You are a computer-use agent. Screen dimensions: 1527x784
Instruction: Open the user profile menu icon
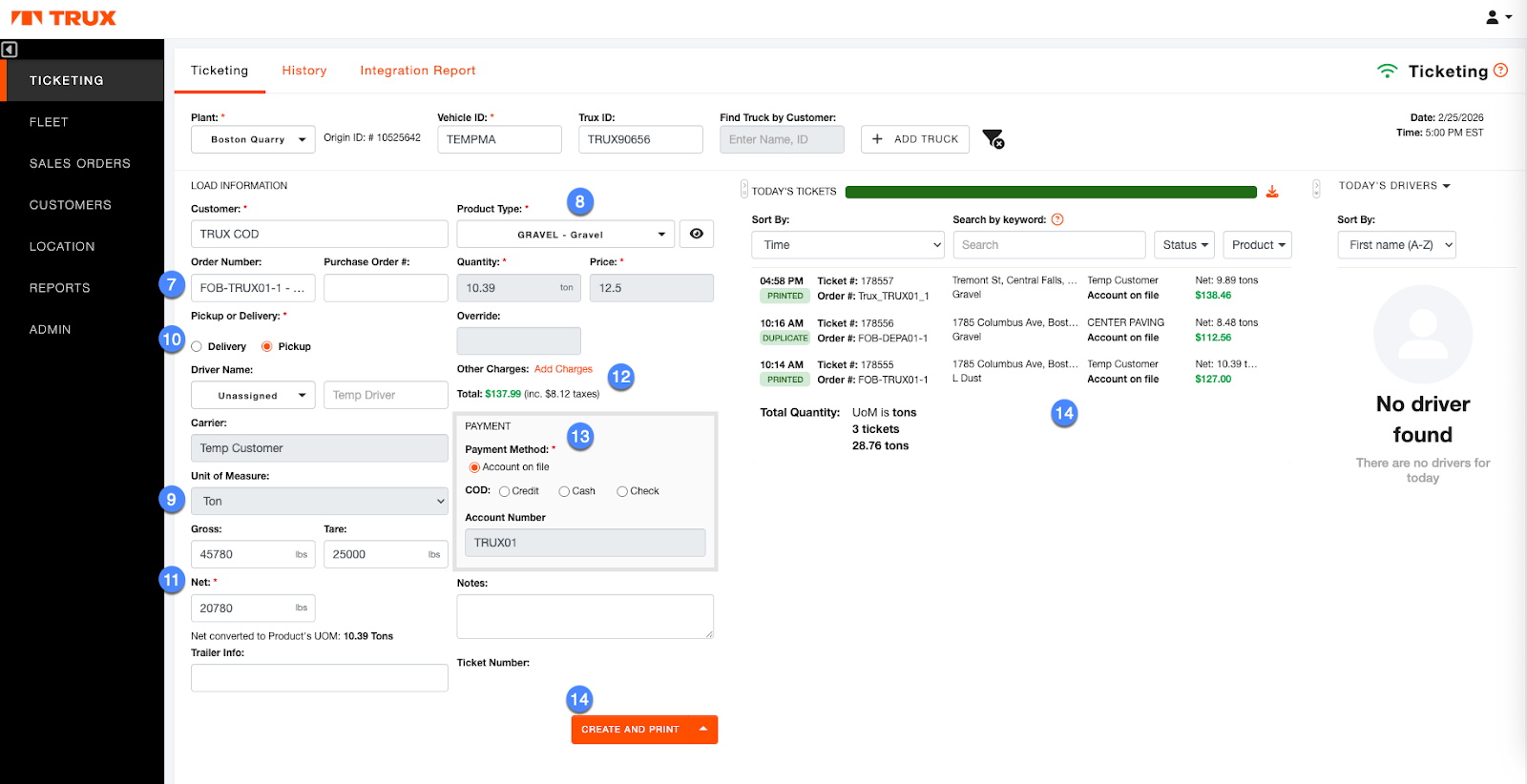(x=1496, y=17)
